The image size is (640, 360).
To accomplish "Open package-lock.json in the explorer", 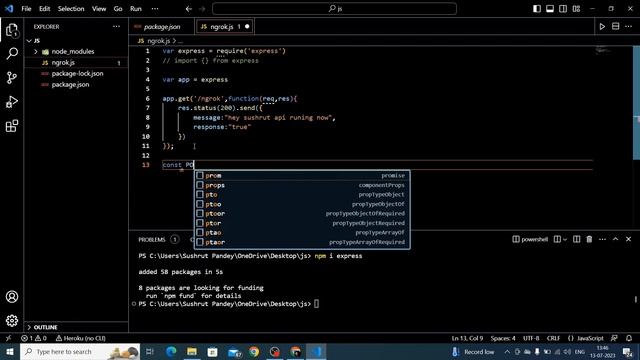I will (x=77, y=73).
